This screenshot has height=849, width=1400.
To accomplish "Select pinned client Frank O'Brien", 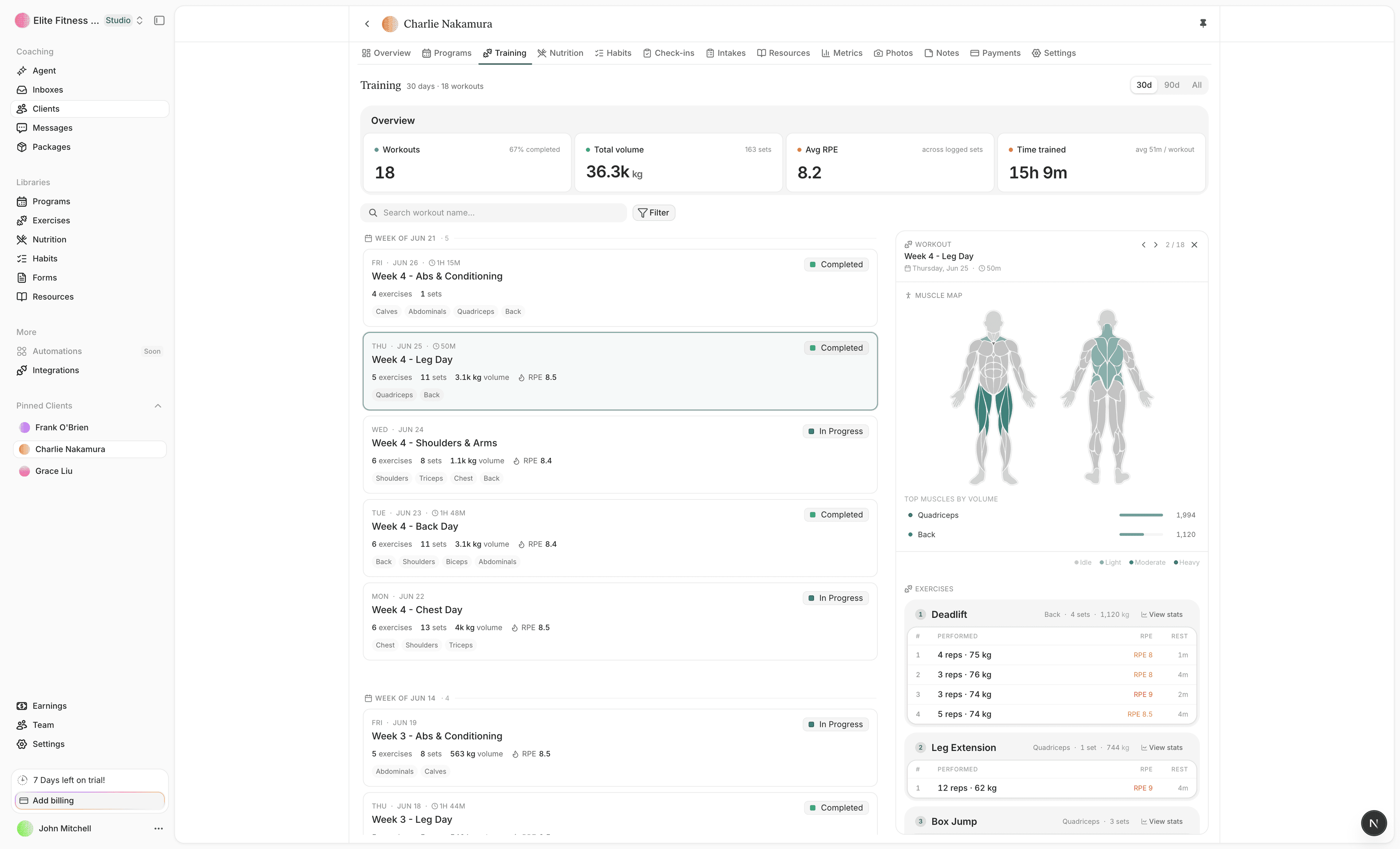I will click(90, 427).
